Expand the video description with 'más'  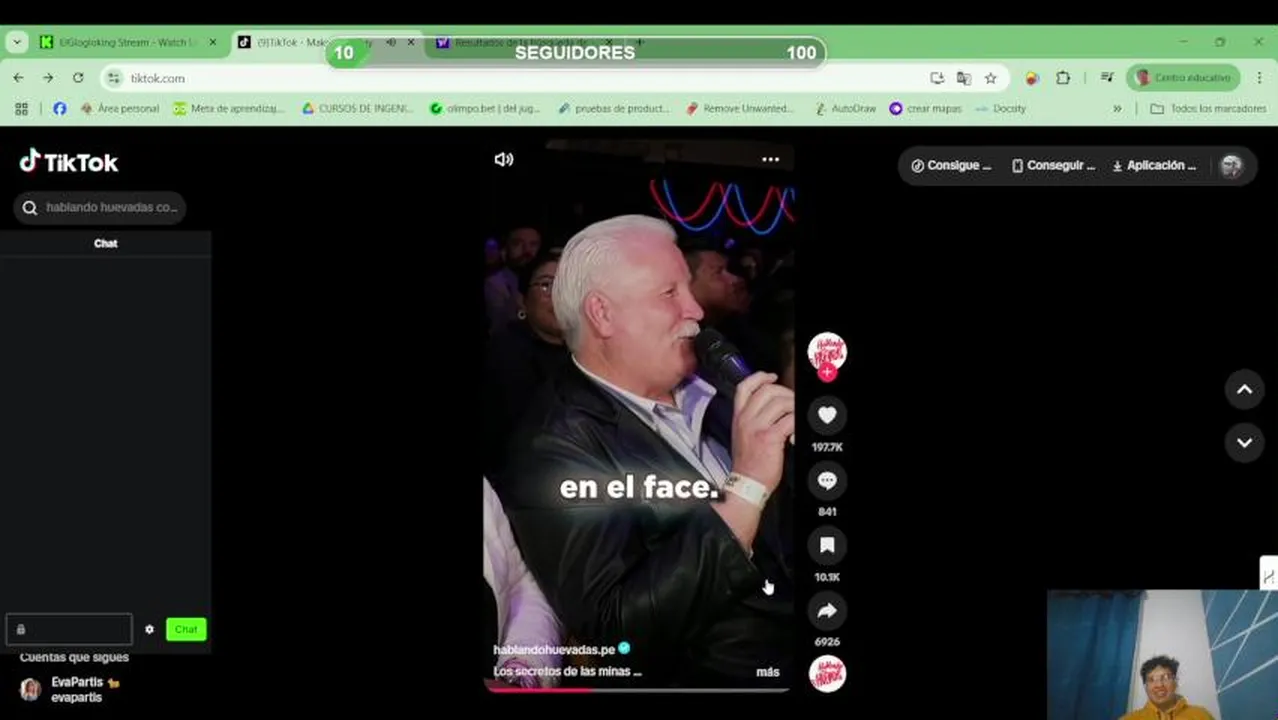pyautogui.click(x=768, y=672)
